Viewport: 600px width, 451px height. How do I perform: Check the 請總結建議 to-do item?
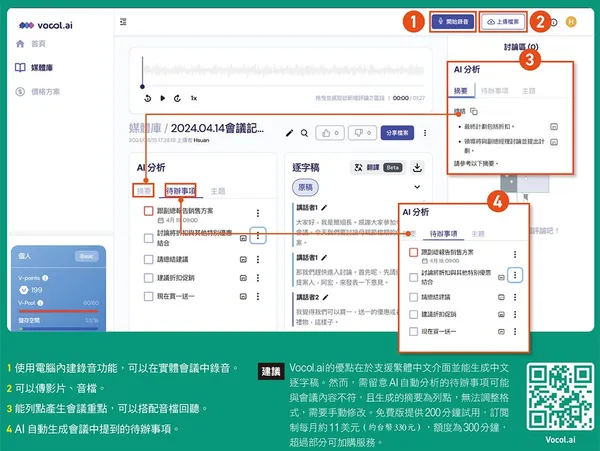click(148, 259)
